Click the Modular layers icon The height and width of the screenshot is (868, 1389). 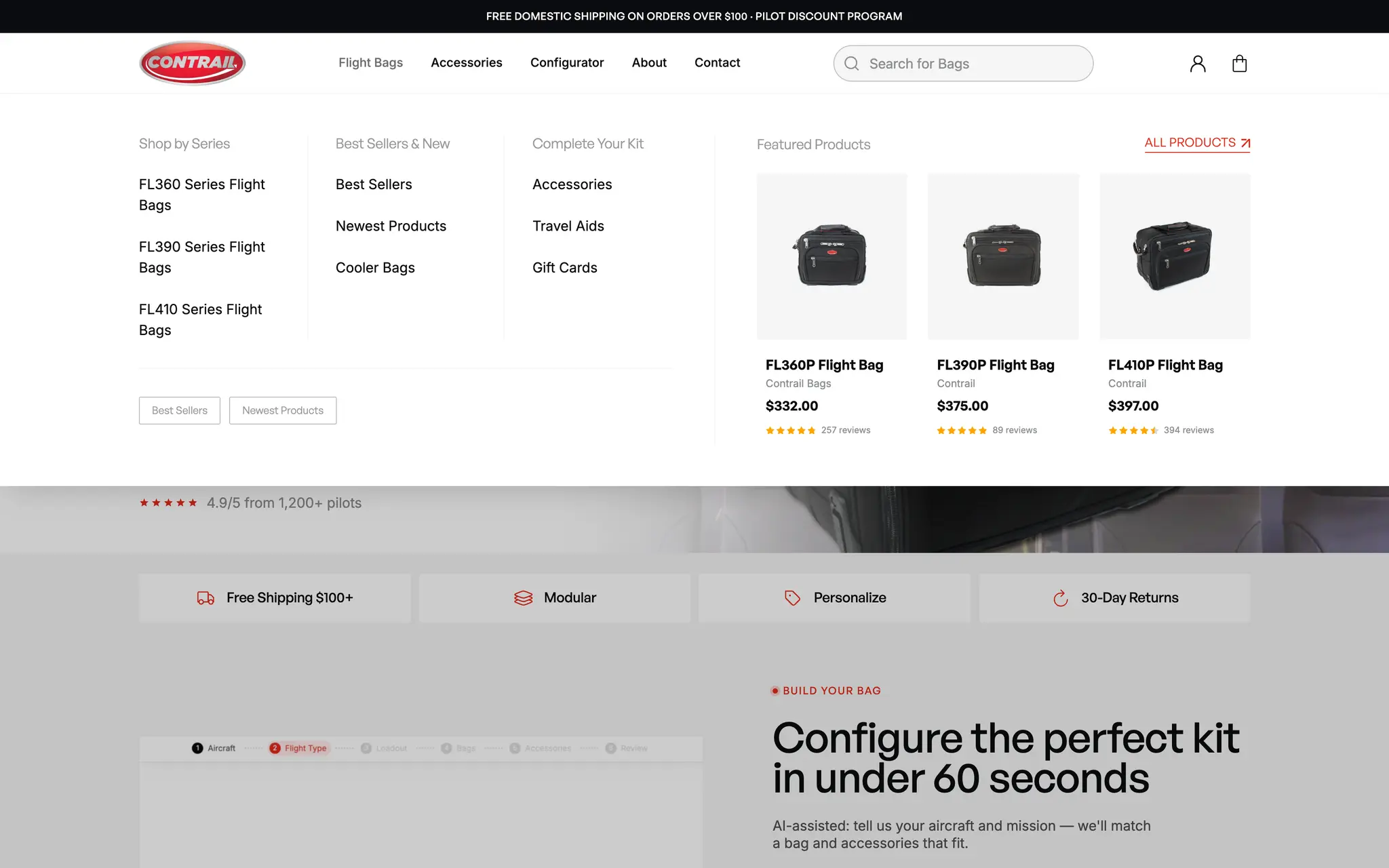point(523,597)
